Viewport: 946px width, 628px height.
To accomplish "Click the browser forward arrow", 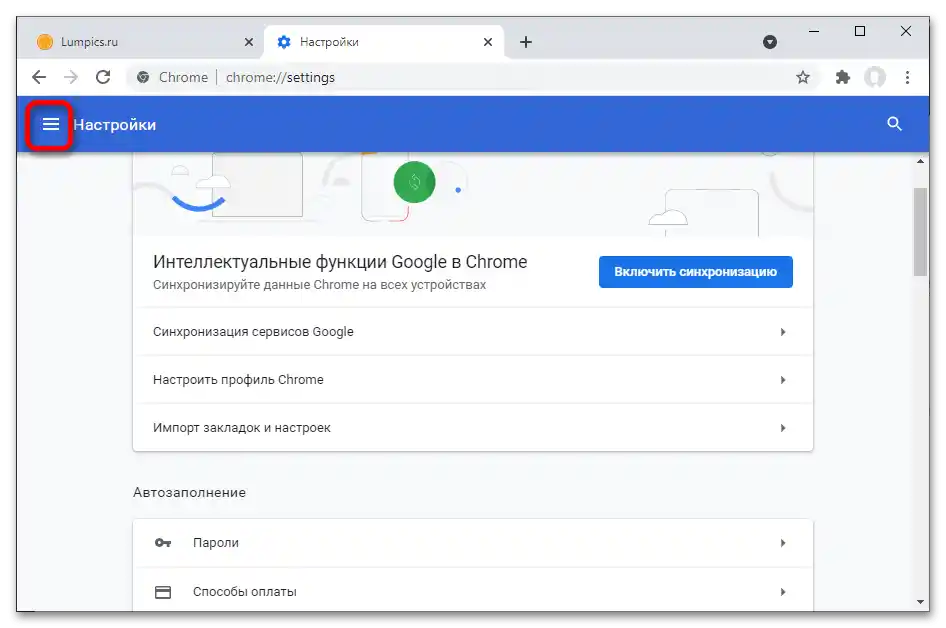I will point(71,77).
